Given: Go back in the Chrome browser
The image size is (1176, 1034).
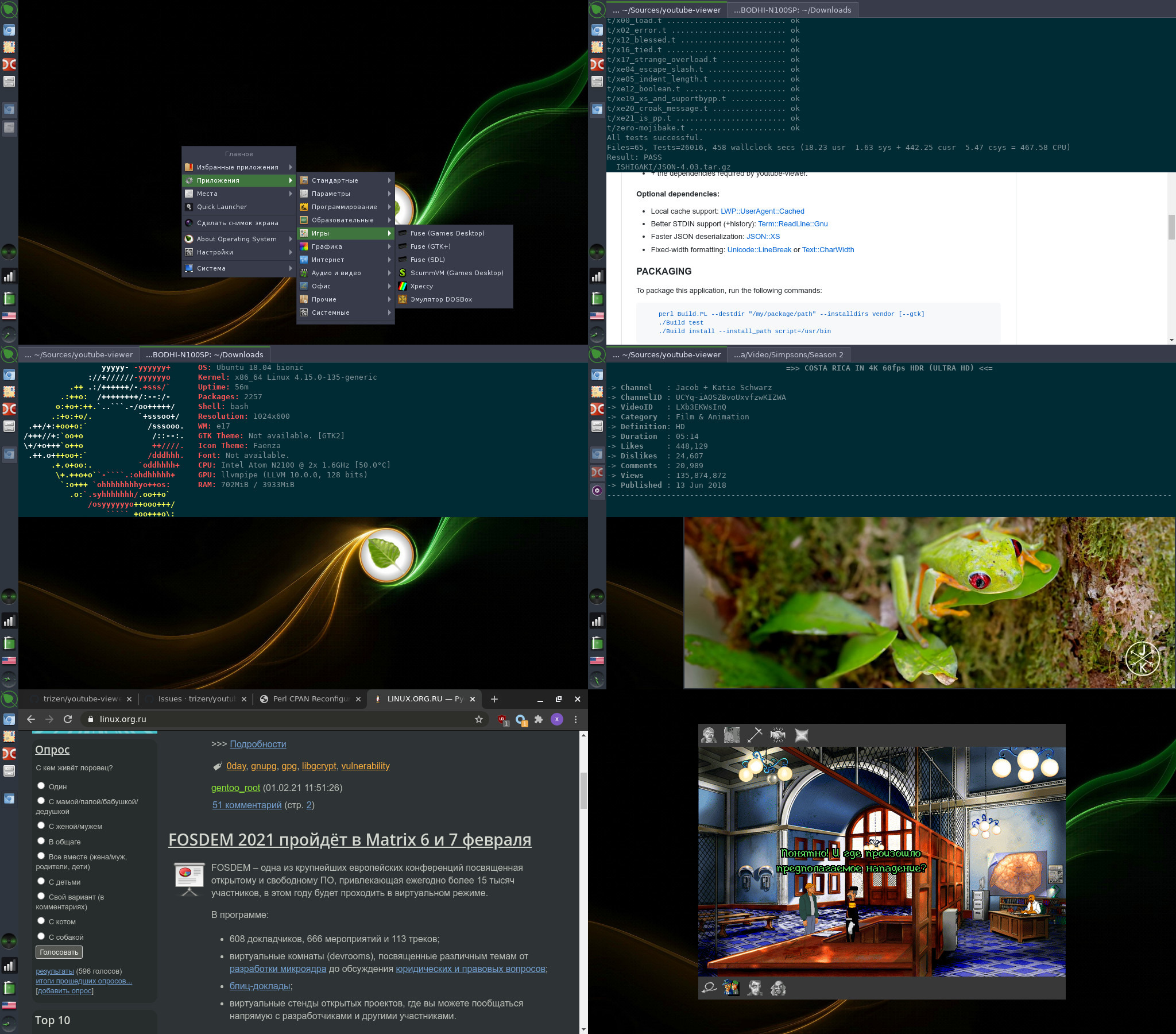Looking at the screenshot, I should [x=31, y=719].
